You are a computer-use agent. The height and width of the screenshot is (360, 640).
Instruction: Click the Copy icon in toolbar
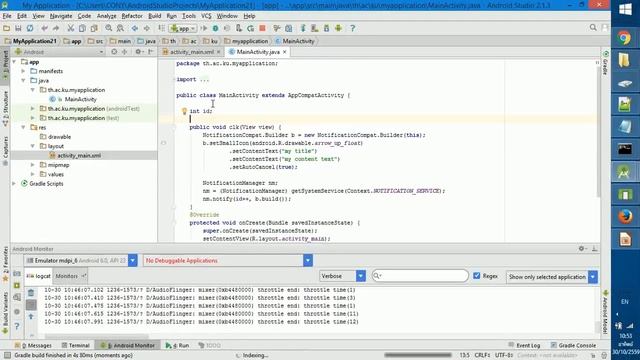tap(82, 28)
